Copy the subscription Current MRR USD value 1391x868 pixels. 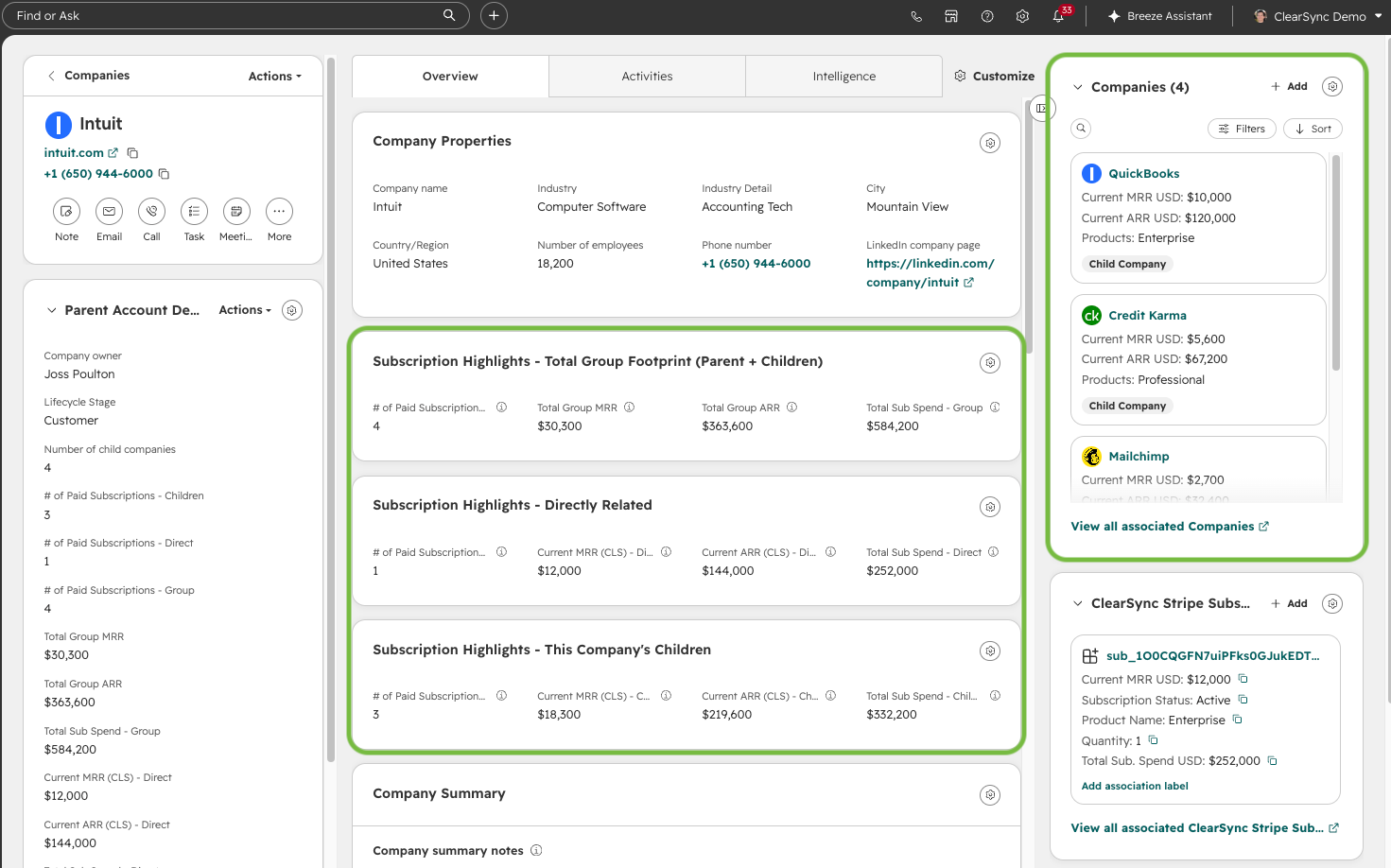(x=1243, y=679)
